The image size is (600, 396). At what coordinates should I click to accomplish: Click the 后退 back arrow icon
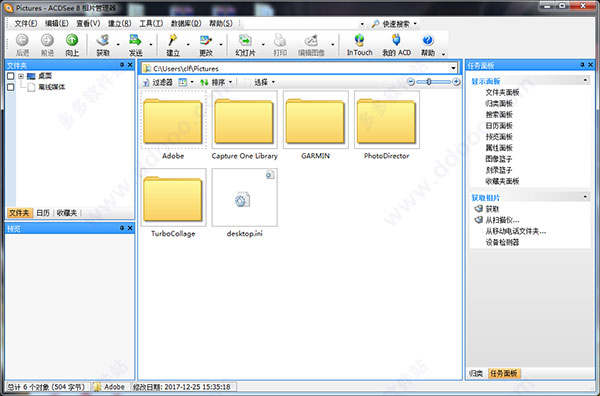pos(22,40)
